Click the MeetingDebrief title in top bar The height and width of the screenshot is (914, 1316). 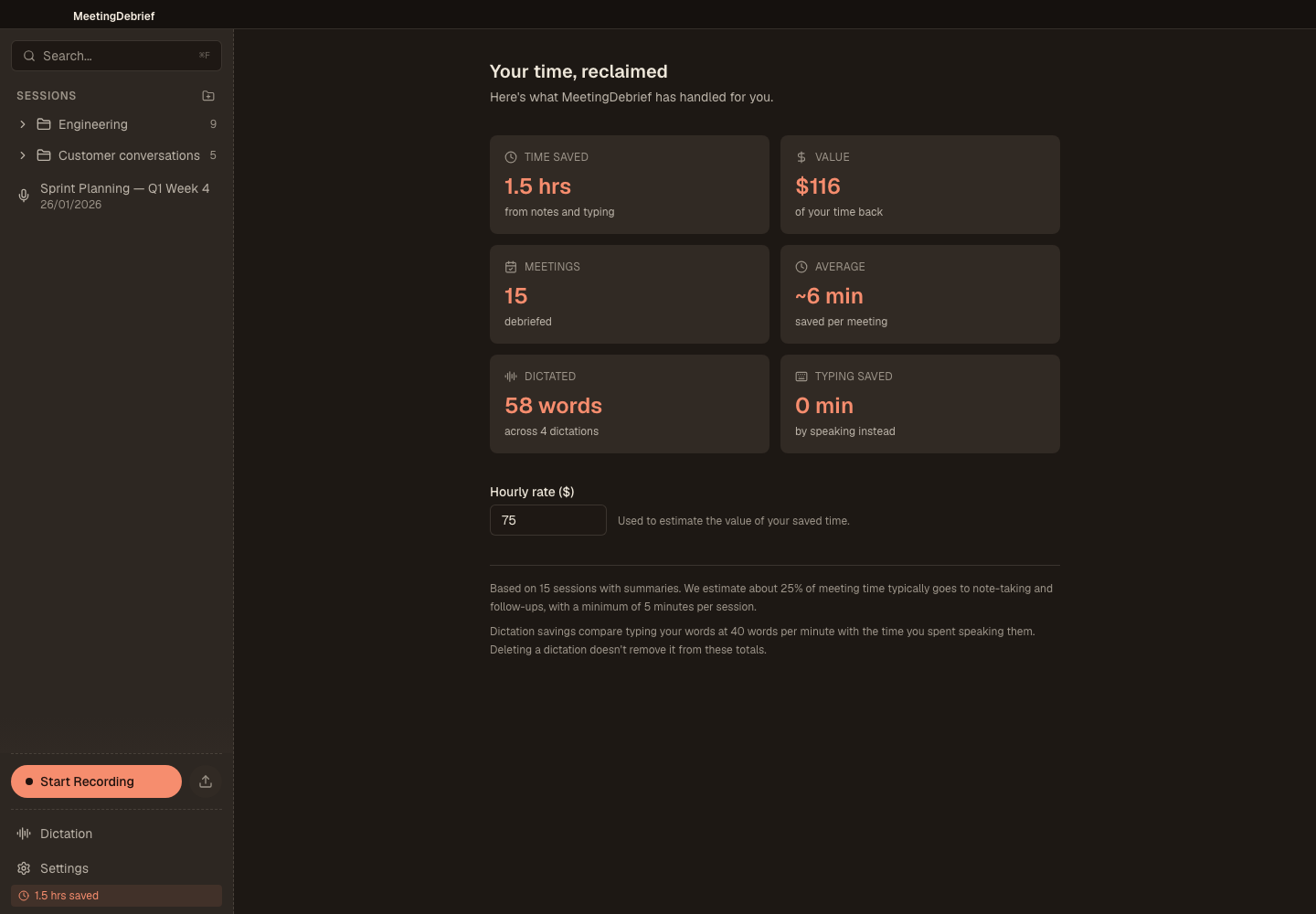pos(114,16)
